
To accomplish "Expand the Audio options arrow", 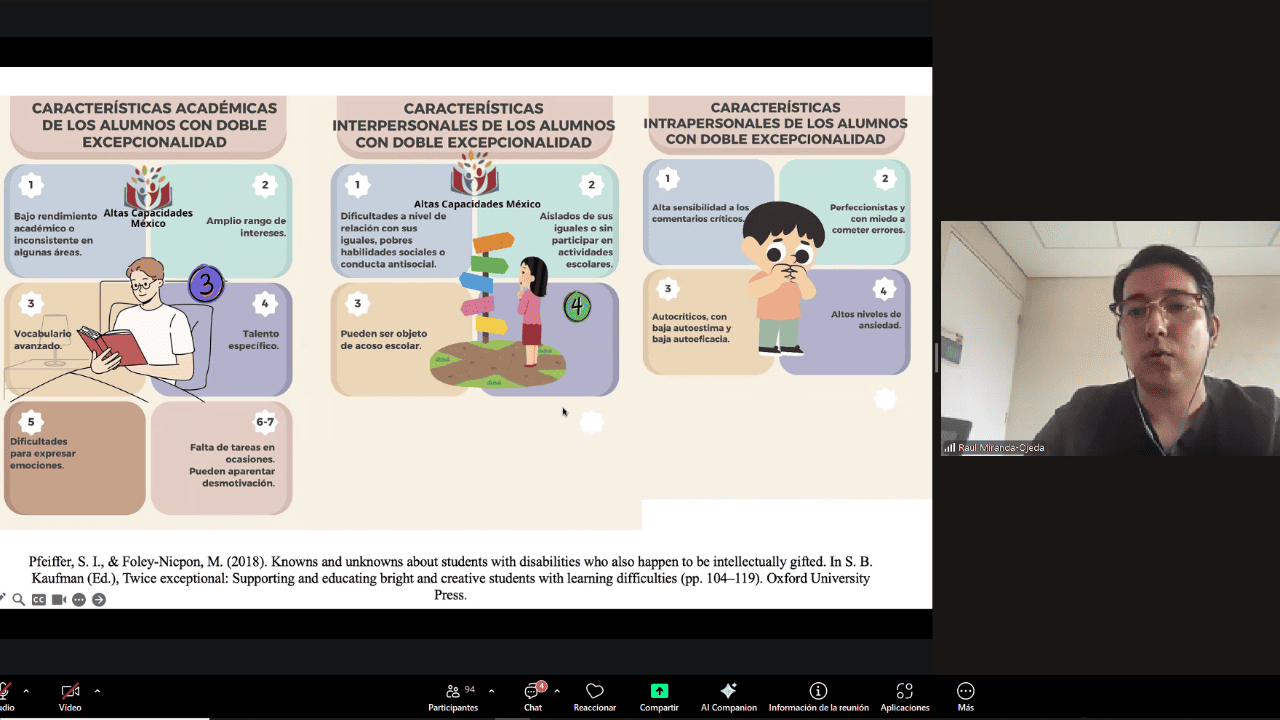I will 26,691.
